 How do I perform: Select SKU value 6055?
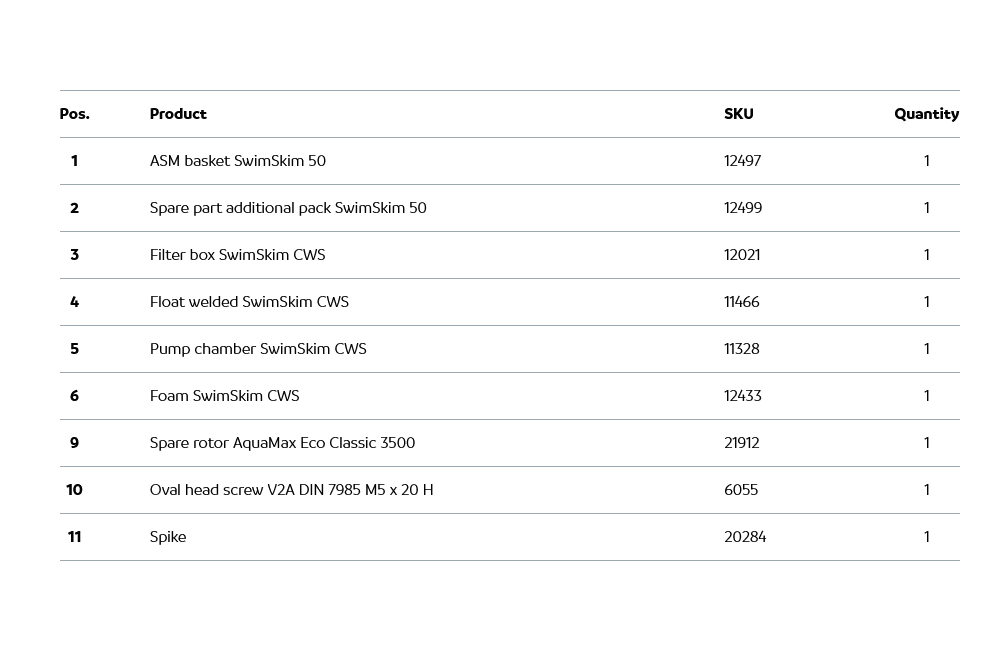(741, 490)
